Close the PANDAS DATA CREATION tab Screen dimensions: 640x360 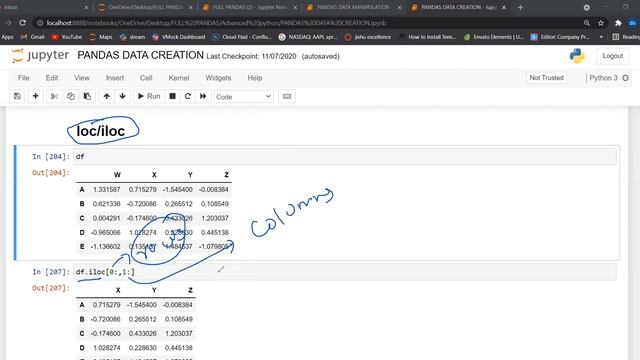(504, 7)
